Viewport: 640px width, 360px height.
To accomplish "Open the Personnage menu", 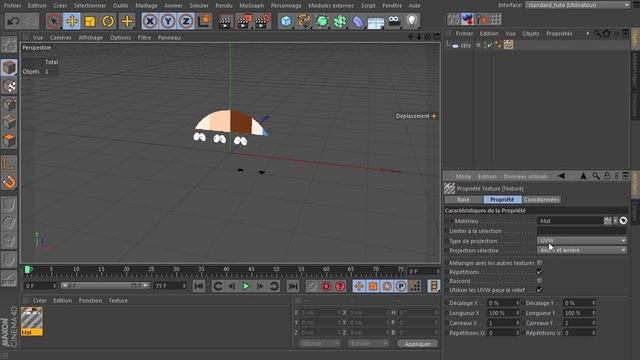I will (286, 6).
